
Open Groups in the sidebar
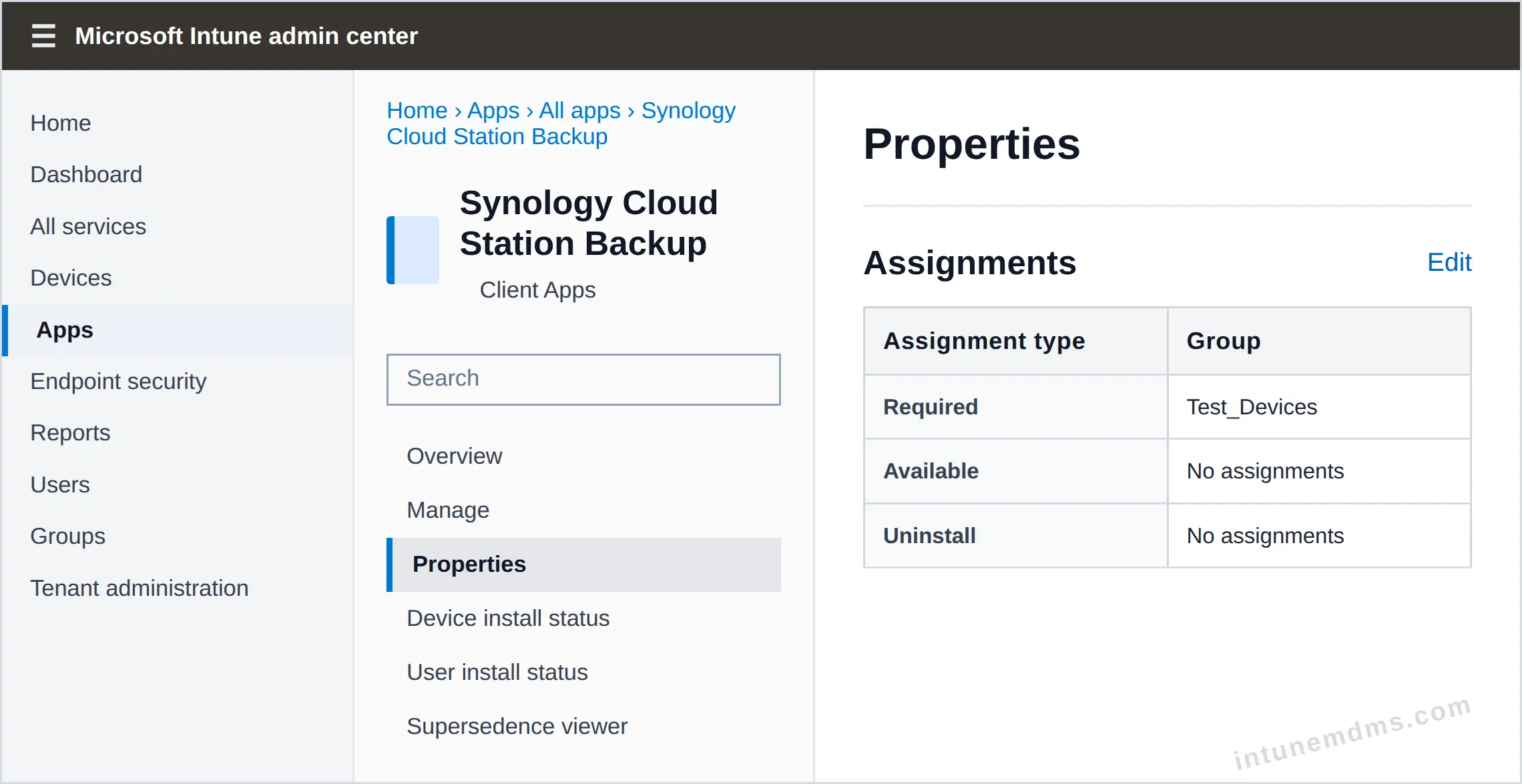tap(68, 536)
